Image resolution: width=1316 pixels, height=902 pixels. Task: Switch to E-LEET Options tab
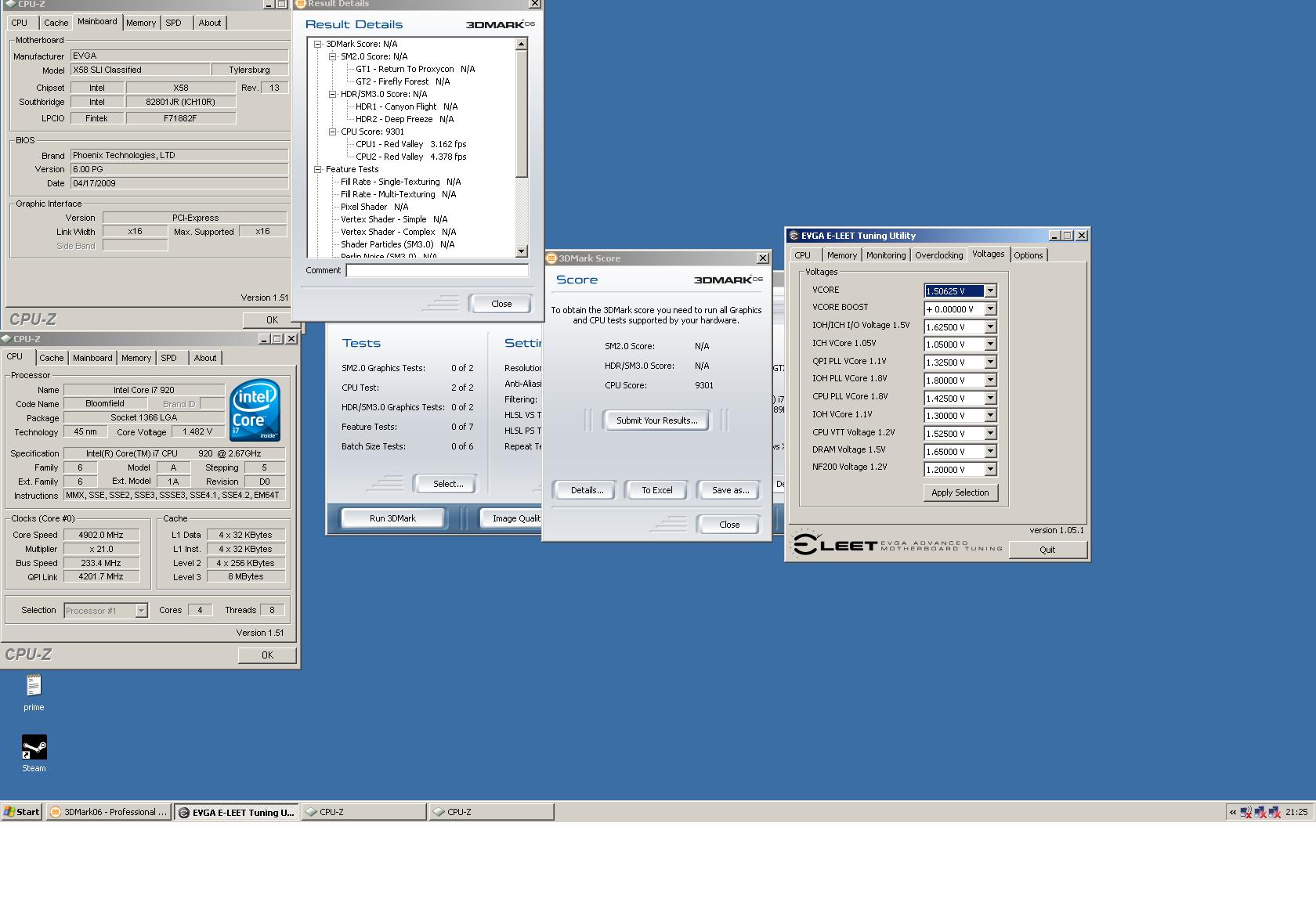1029,255
